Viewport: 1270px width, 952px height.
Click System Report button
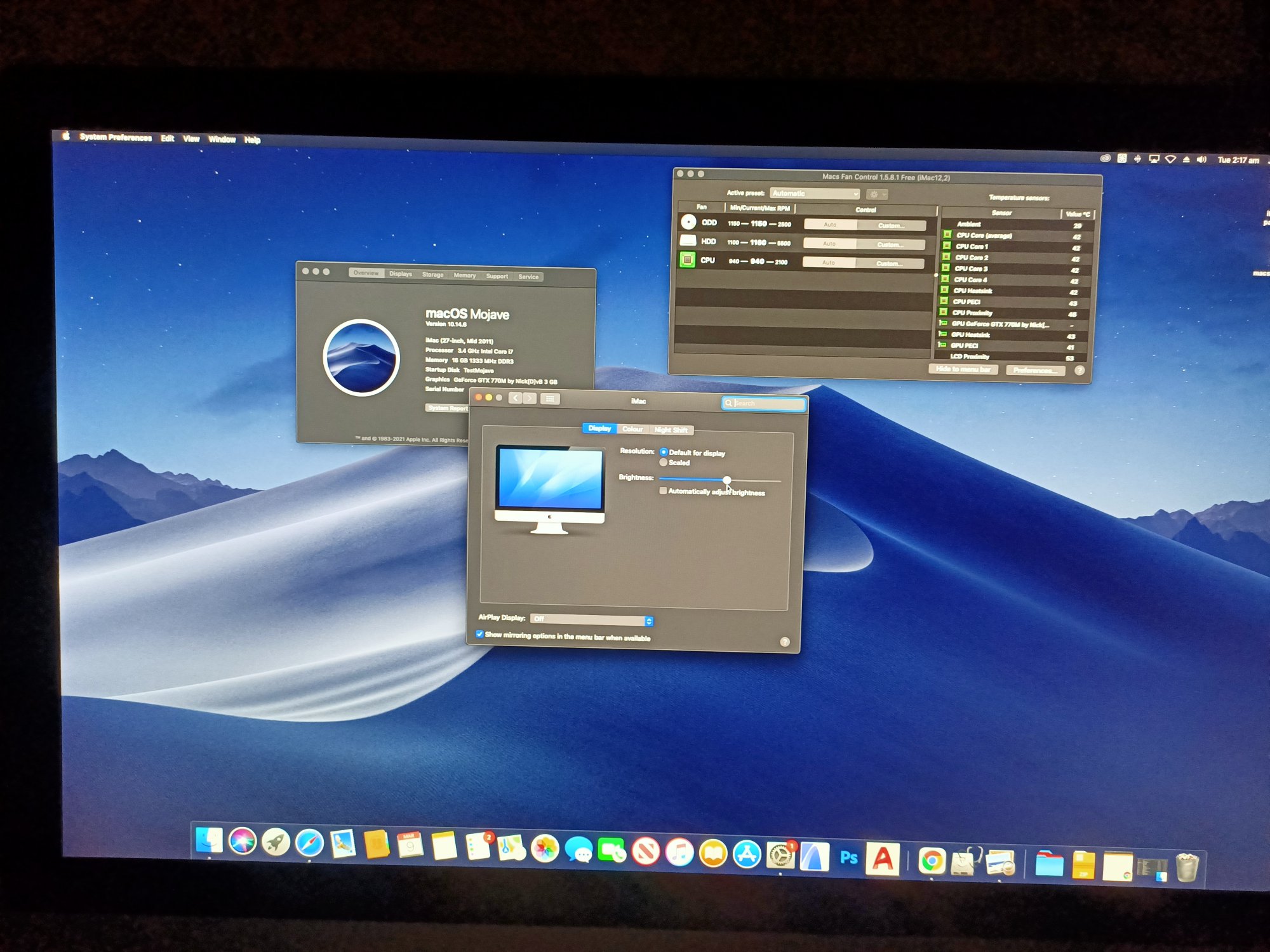coord(448,408)
